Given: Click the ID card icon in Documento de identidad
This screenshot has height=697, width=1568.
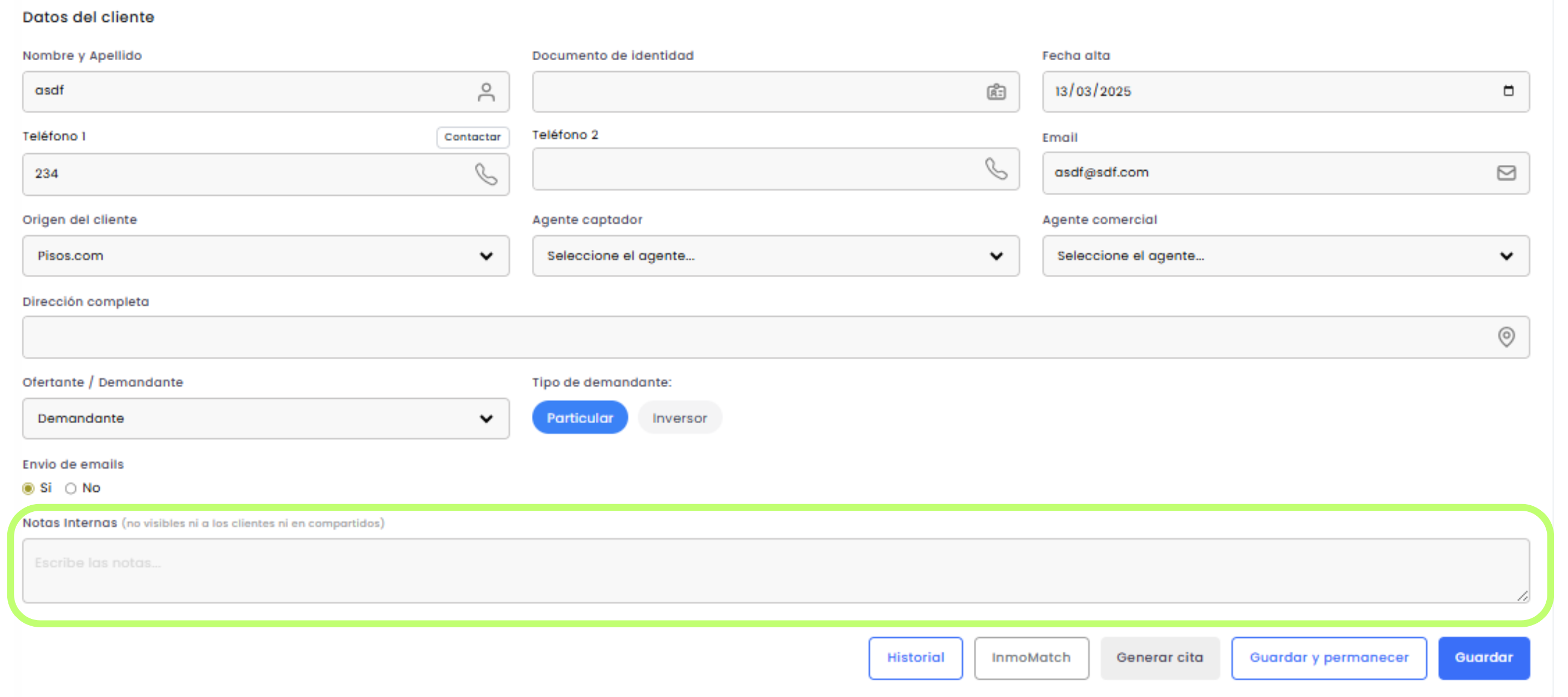Looking at the screenshot, I should click(996, 92).
